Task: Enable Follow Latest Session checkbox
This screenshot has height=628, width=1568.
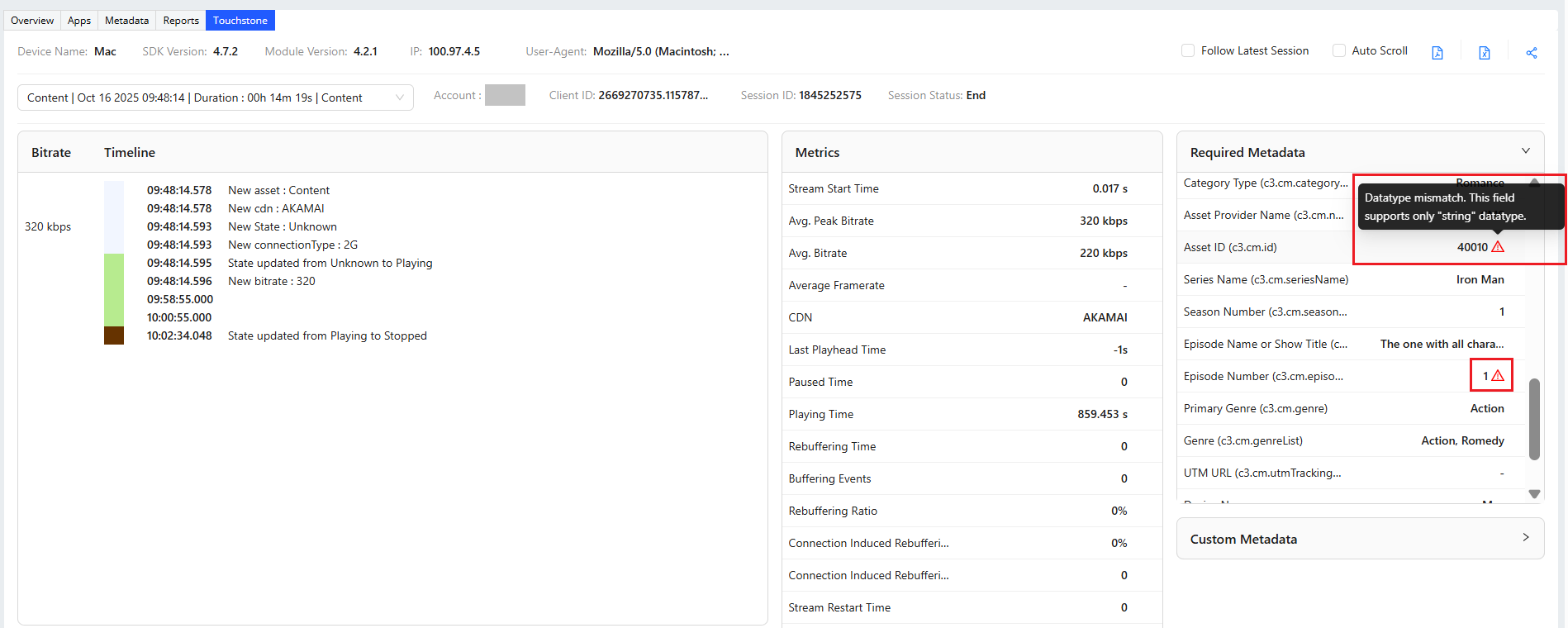Action: 1188,50
